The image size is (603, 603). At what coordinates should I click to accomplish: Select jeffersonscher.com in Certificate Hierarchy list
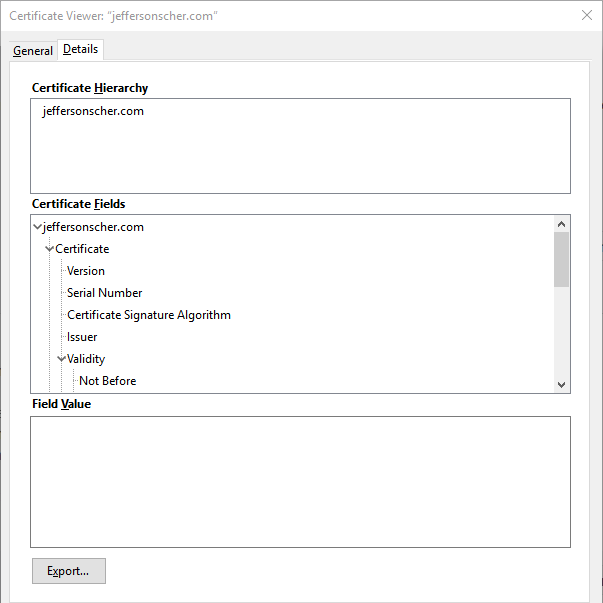click(93, 111)
